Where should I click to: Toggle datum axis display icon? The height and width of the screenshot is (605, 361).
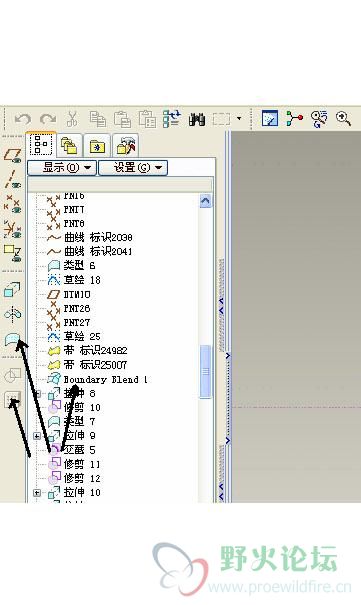pos(12,179)
